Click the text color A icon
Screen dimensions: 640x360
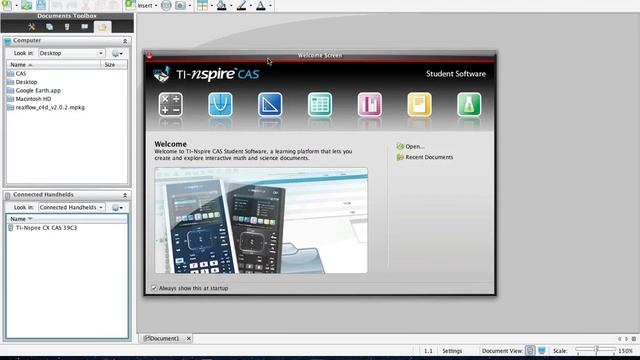click(261, 5)
